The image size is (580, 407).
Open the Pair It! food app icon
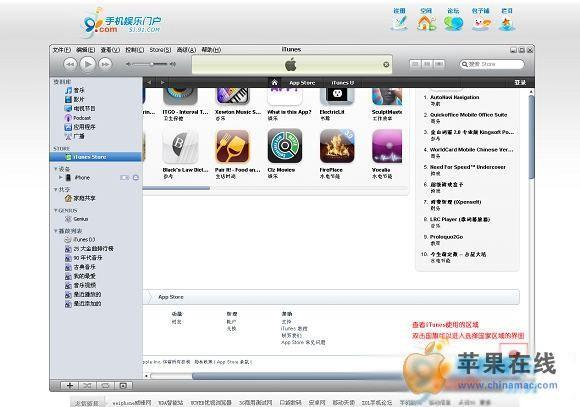tap(232, 147)
